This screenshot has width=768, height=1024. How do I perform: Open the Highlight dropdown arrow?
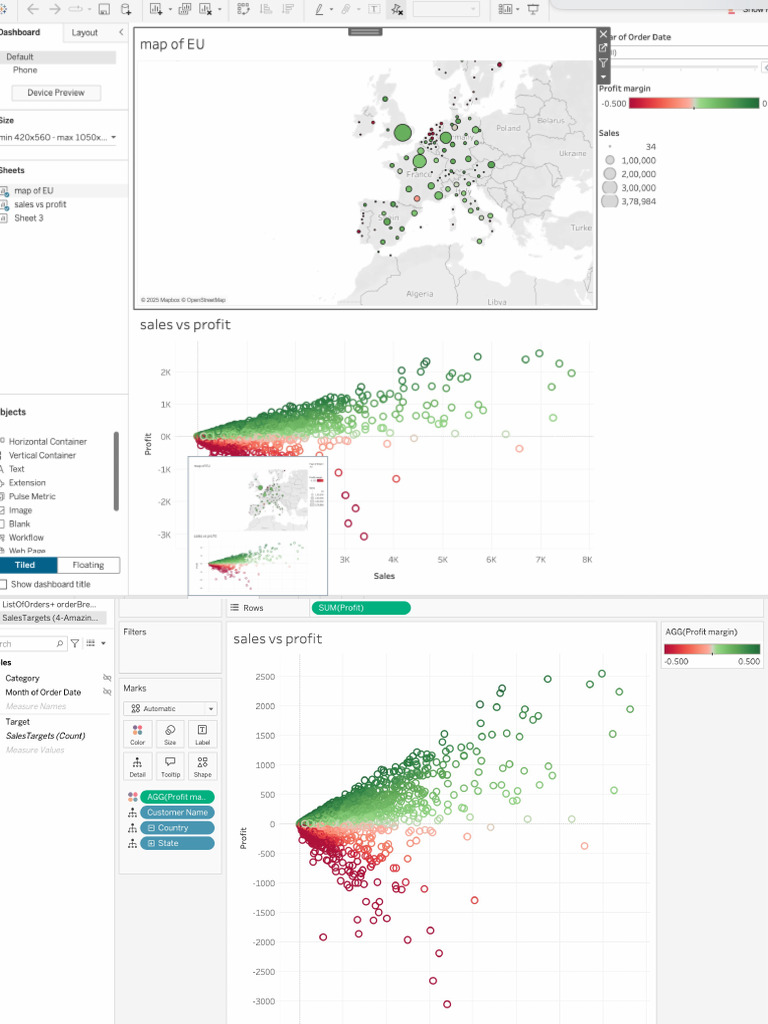(331, 10)
